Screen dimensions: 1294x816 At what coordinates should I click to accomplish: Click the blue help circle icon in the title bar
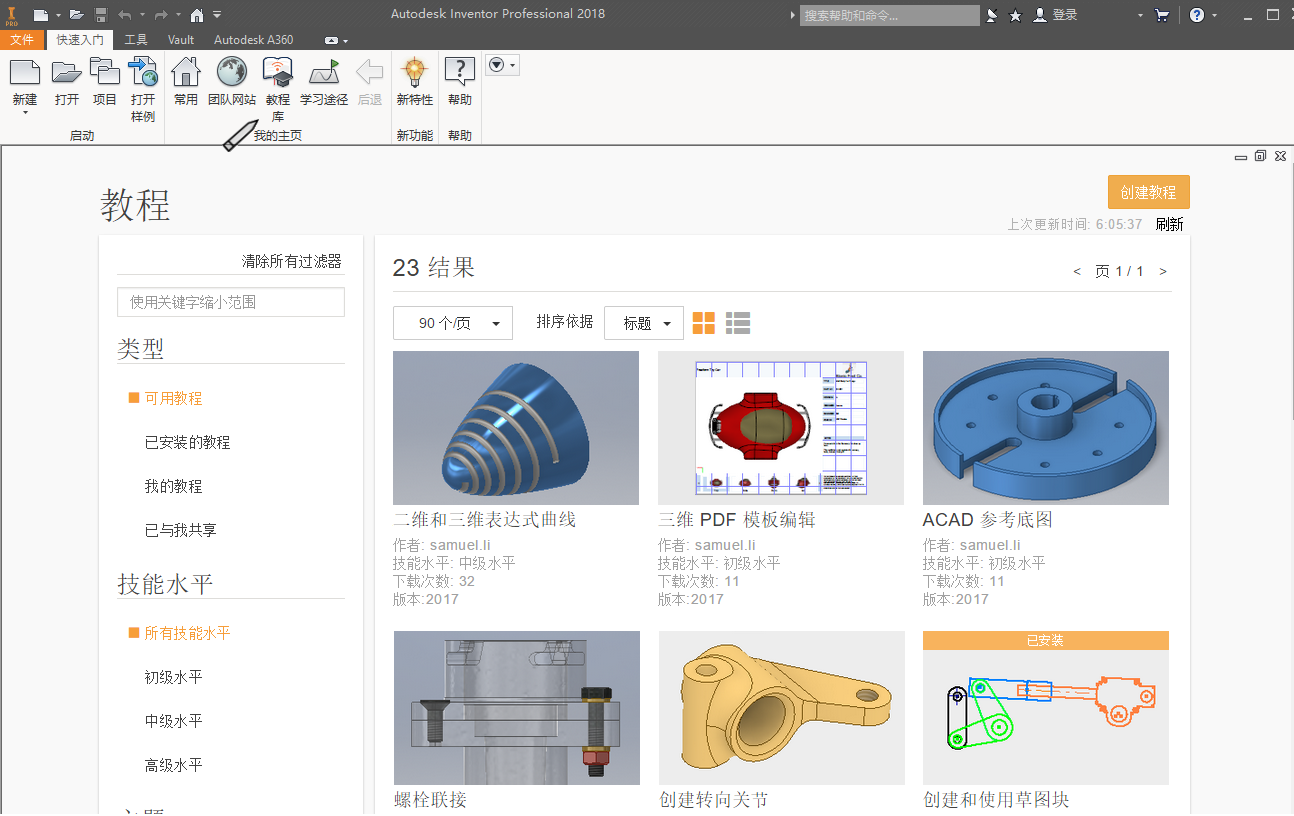point(1197,15)
